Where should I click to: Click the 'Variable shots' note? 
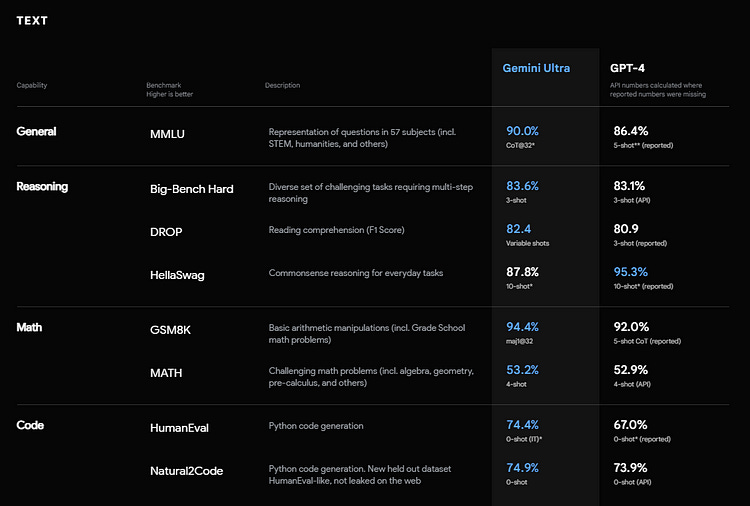[x=528, y=243]
